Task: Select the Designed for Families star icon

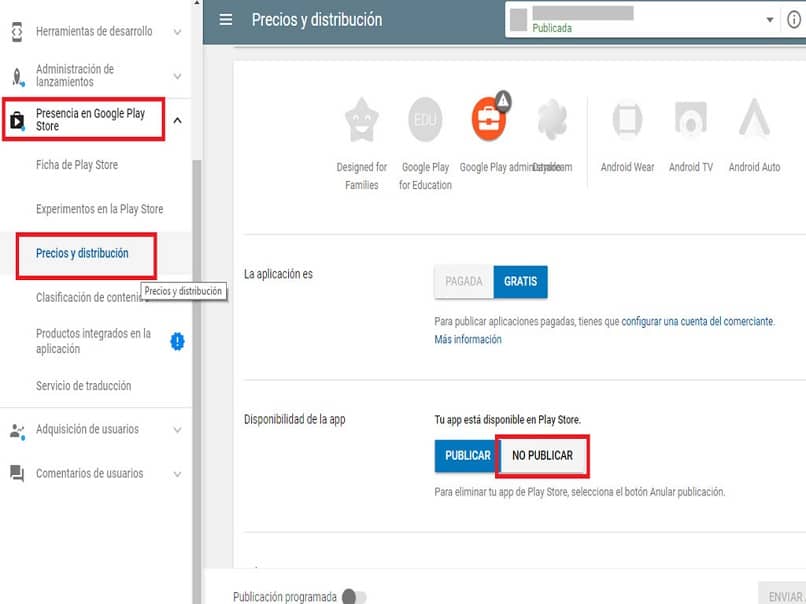Action: 361,118
